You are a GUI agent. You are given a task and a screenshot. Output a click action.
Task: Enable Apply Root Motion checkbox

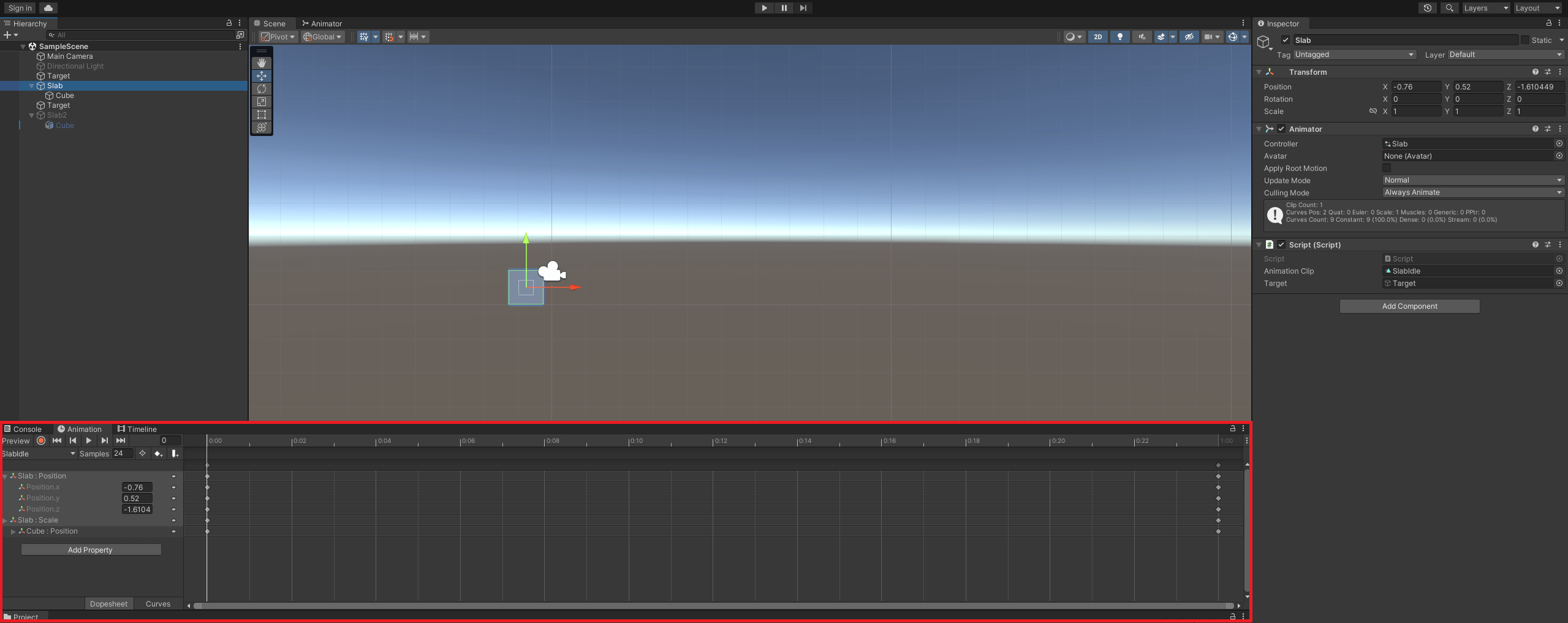tap(1387, 168)
